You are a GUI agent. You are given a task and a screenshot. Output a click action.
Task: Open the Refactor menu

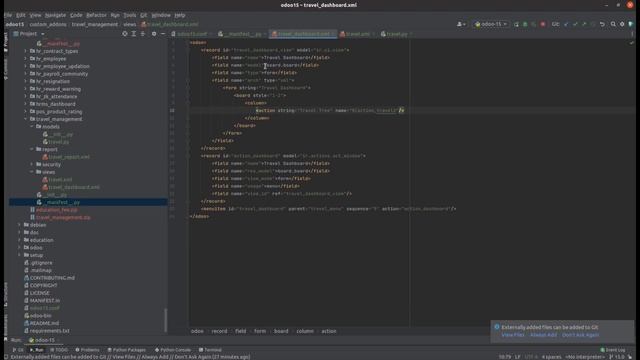(x=96, y=15)
